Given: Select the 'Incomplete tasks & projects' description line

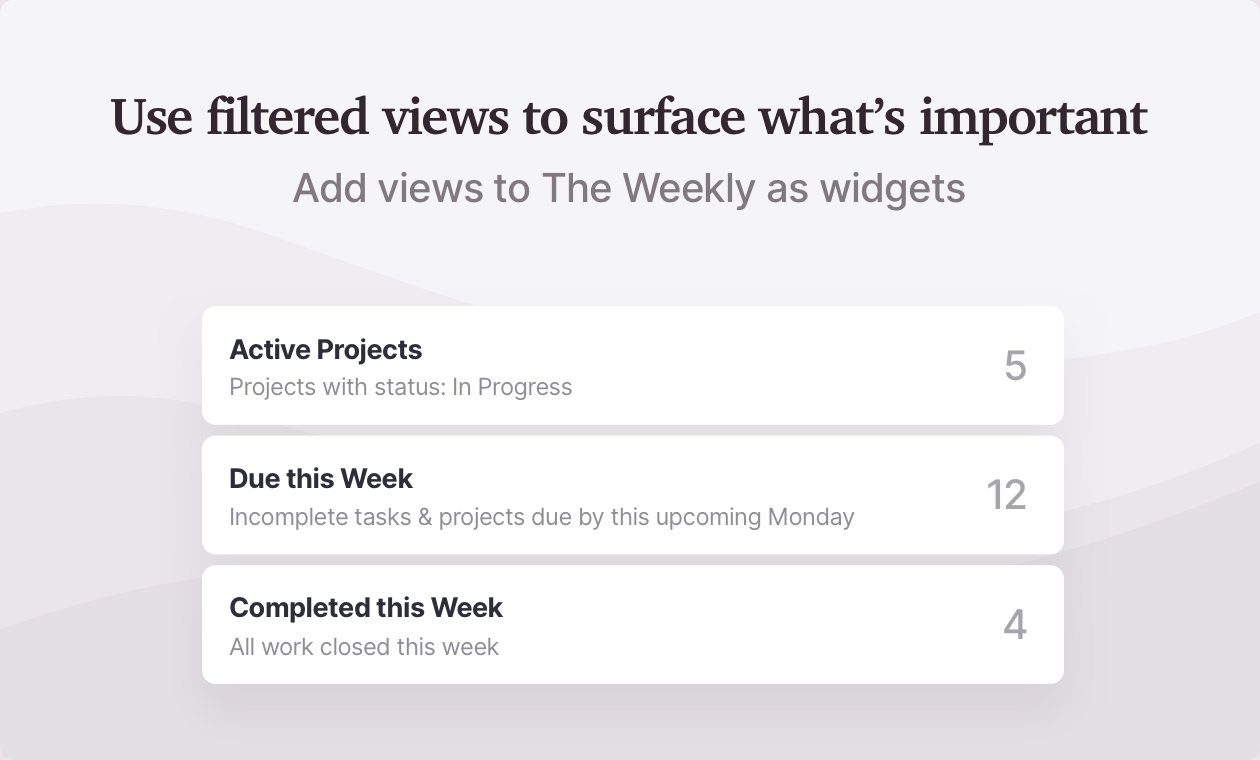Looking at the screenshot, I should tap(542, 517).
